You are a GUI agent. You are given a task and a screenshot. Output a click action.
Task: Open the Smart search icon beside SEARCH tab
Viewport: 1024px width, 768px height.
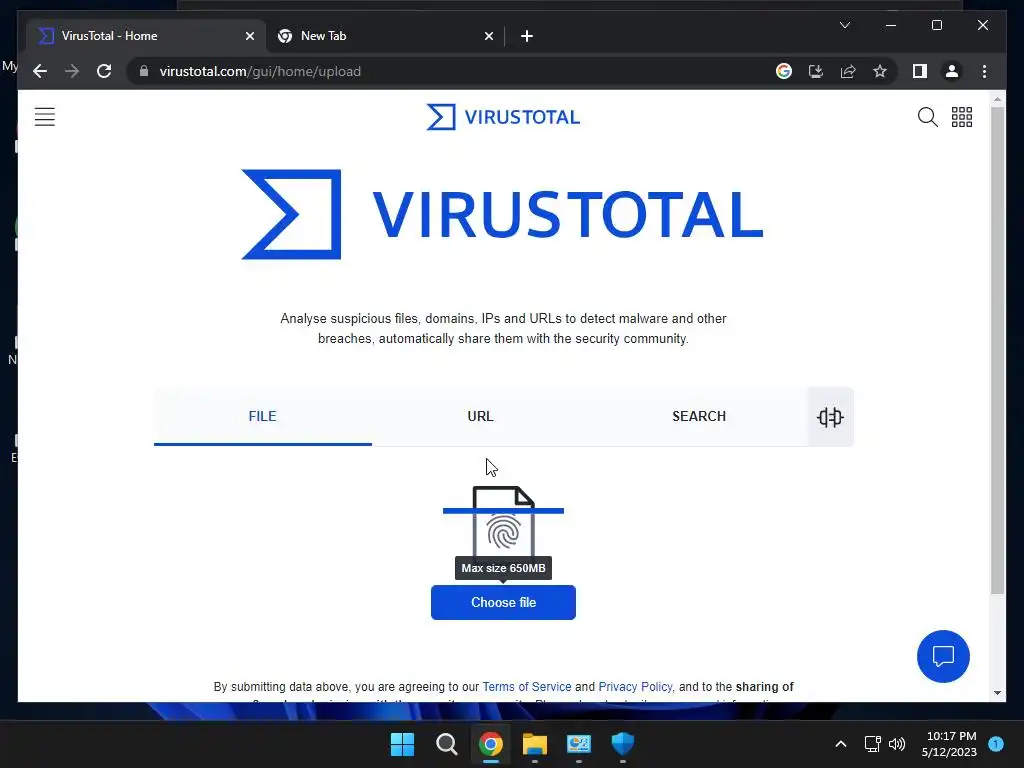click(x=830, y=417)
